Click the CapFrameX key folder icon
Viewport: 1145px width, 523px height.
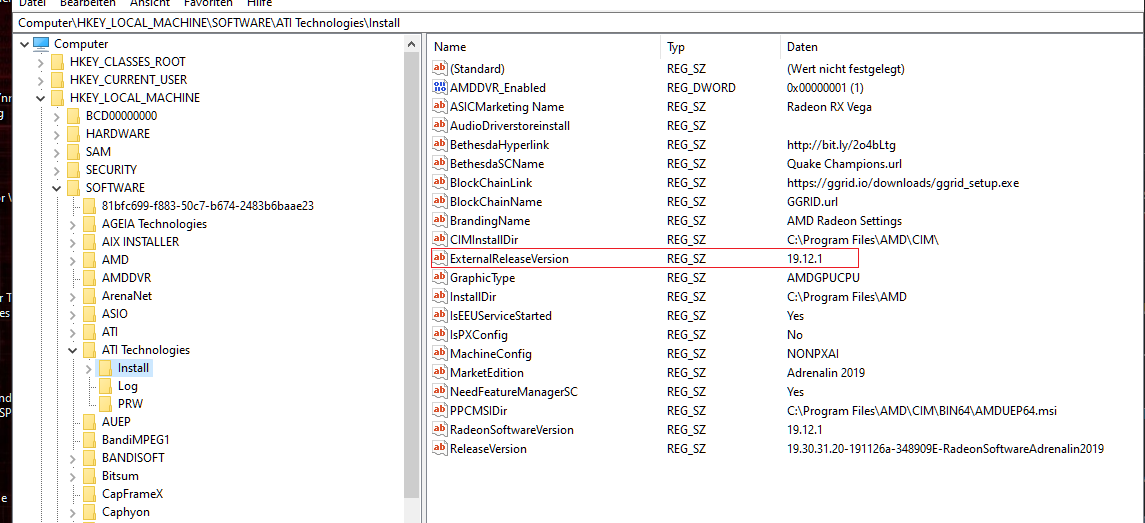click(90, 494)
